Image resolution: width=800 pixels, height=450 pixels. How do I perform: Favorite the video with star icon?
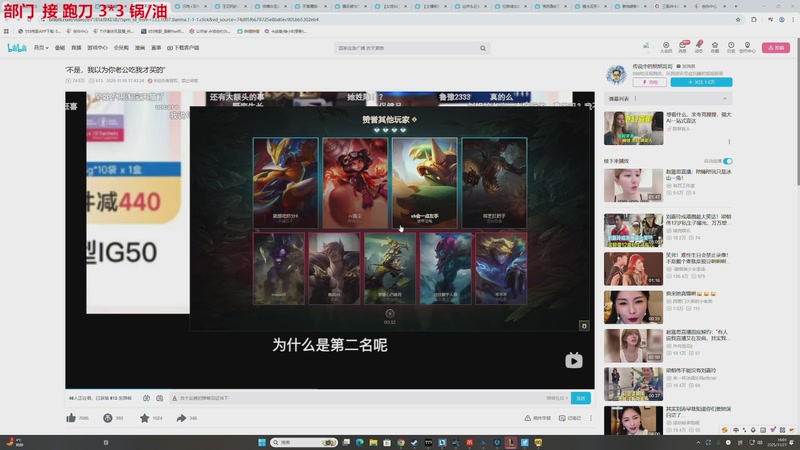tap(144, 418)
